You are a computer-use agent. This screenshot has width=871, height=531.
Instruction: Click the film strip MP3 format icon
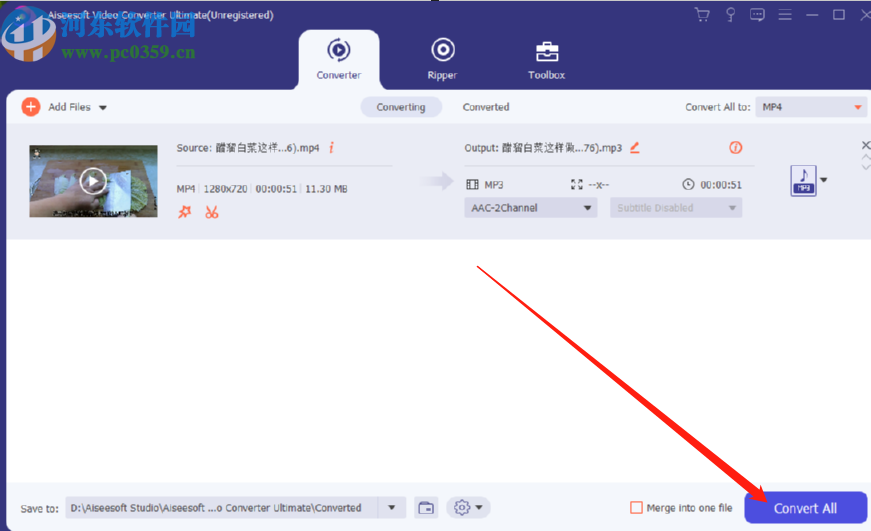pyautogui.click(x=472, y=184)
